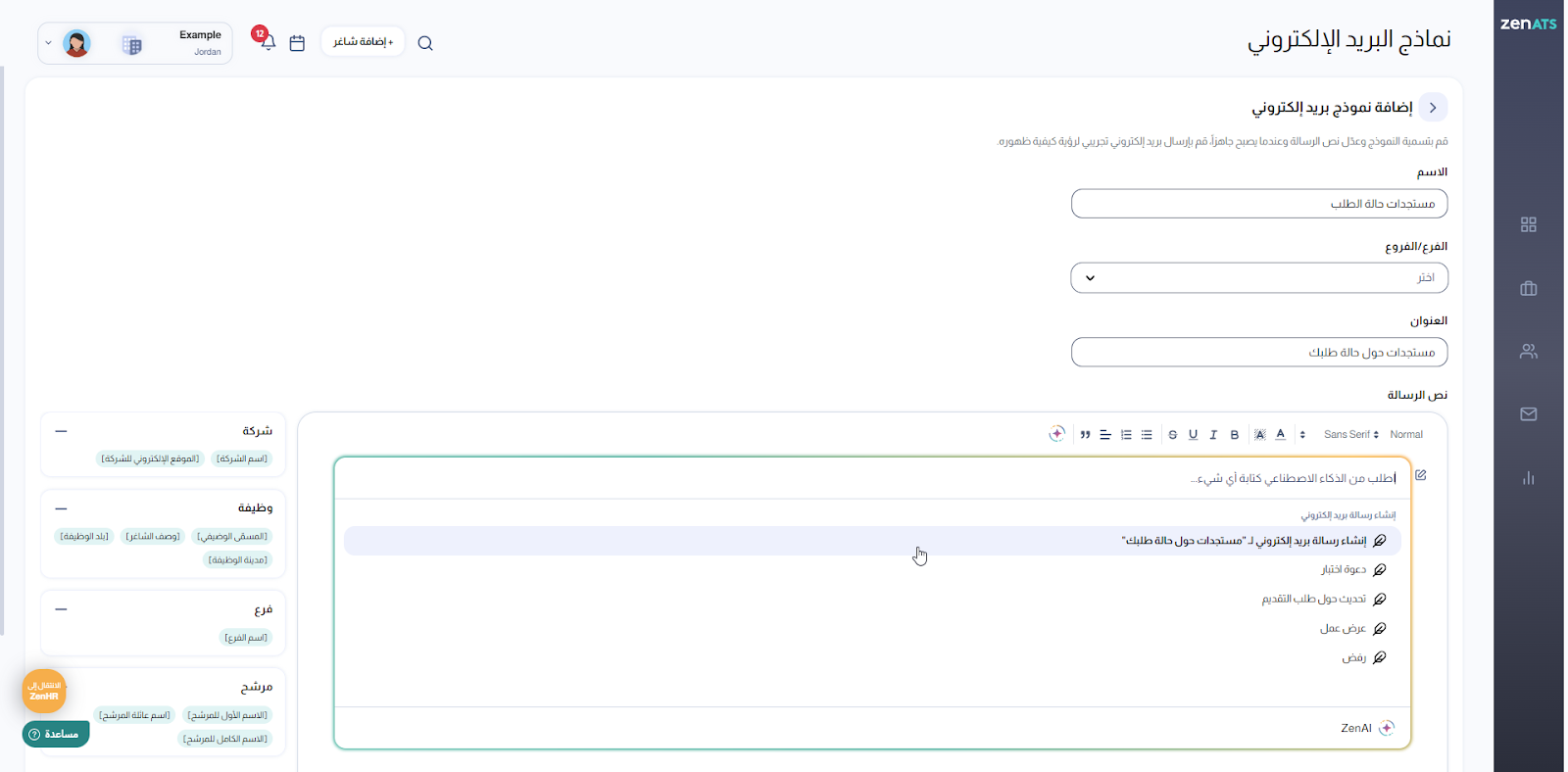Insert the [وصف الشاغر] variable tag
The image size is (1568, 772).
pyautogui.click(x=153, y=536)
